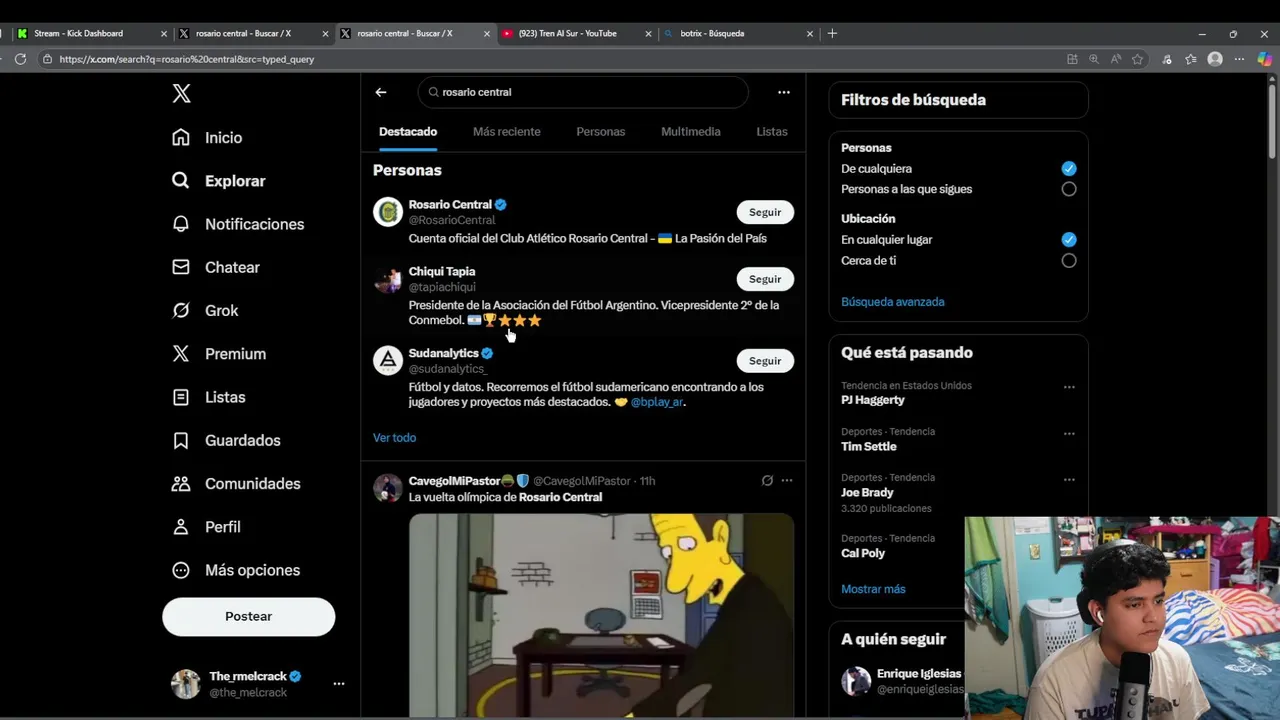Switch to Destacado tab
The image size is (1280, 720).
[x=408, y=132]
